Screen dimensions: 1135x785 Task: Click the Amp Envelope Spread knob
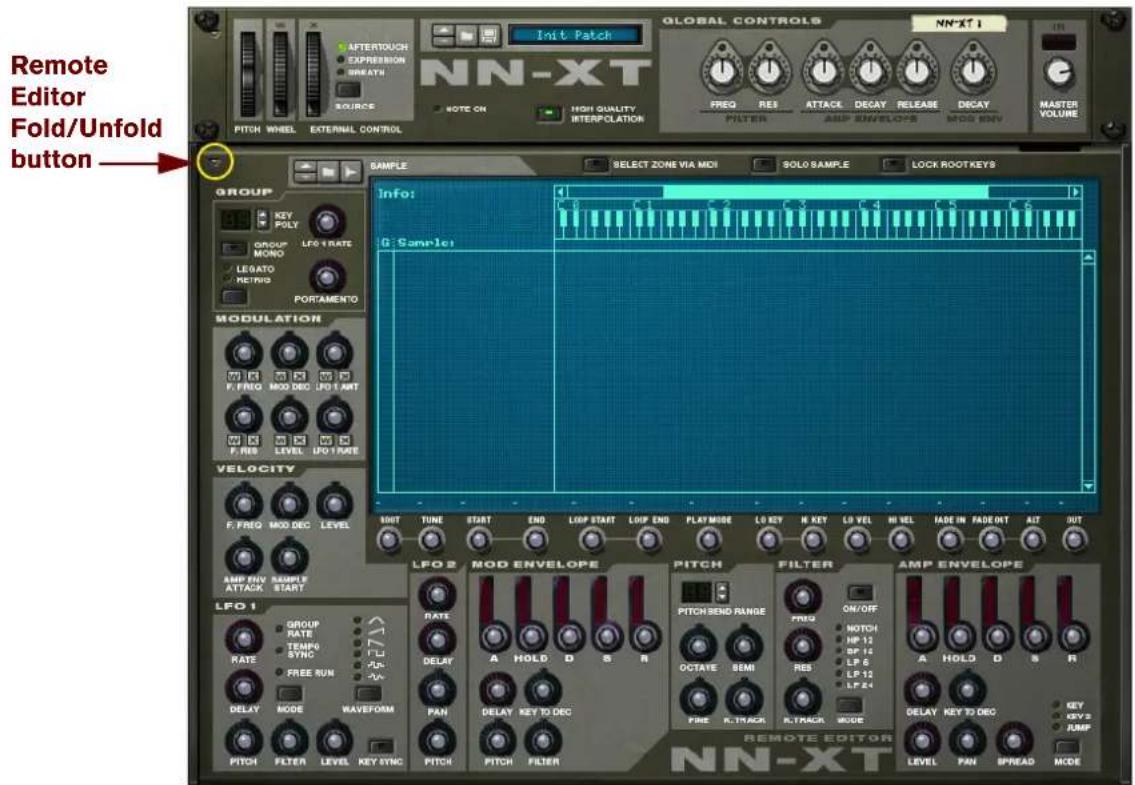(1013, 740)
